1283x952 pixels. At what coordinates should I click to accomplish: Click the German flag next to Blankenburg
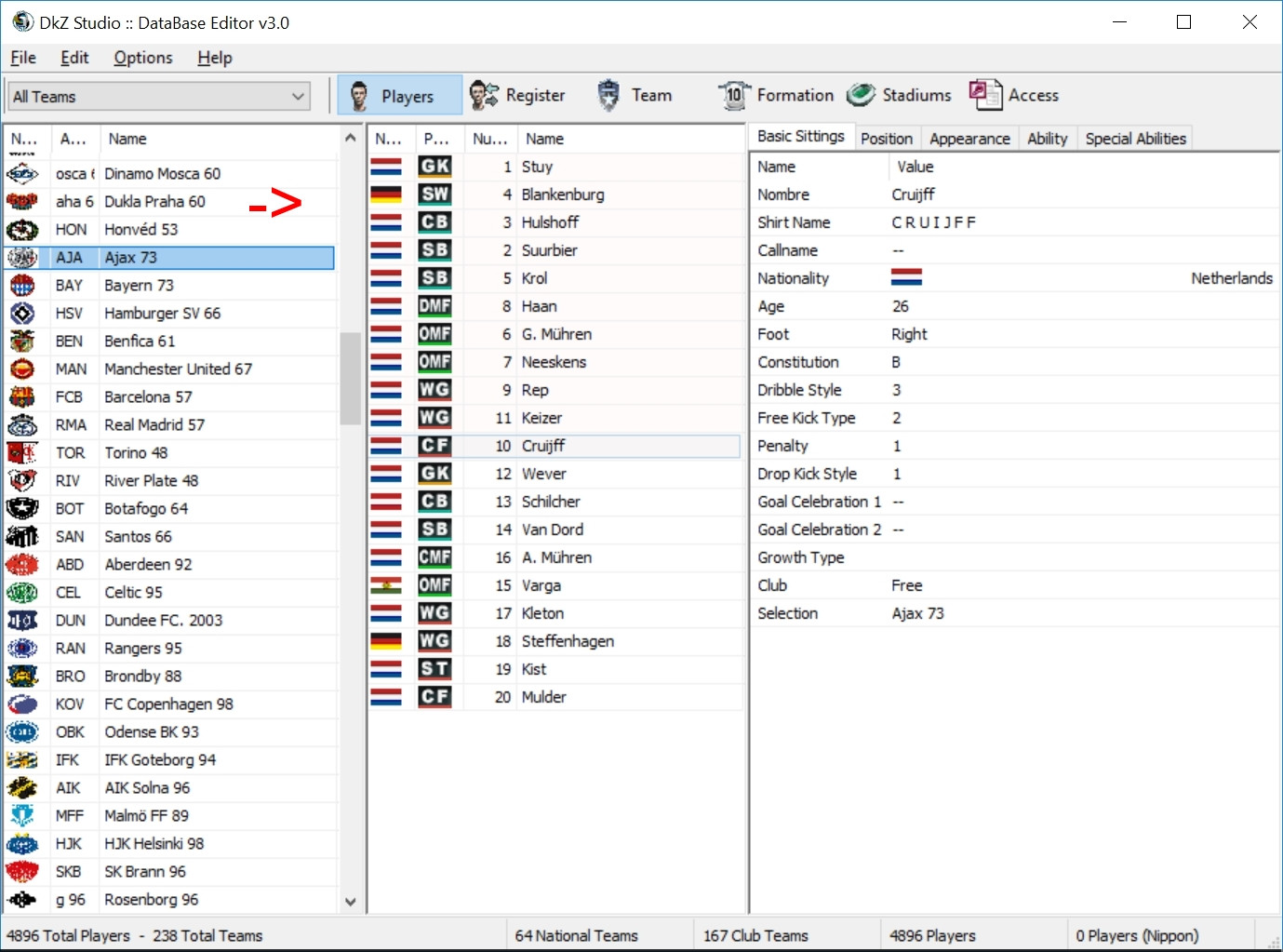(386, 194)
